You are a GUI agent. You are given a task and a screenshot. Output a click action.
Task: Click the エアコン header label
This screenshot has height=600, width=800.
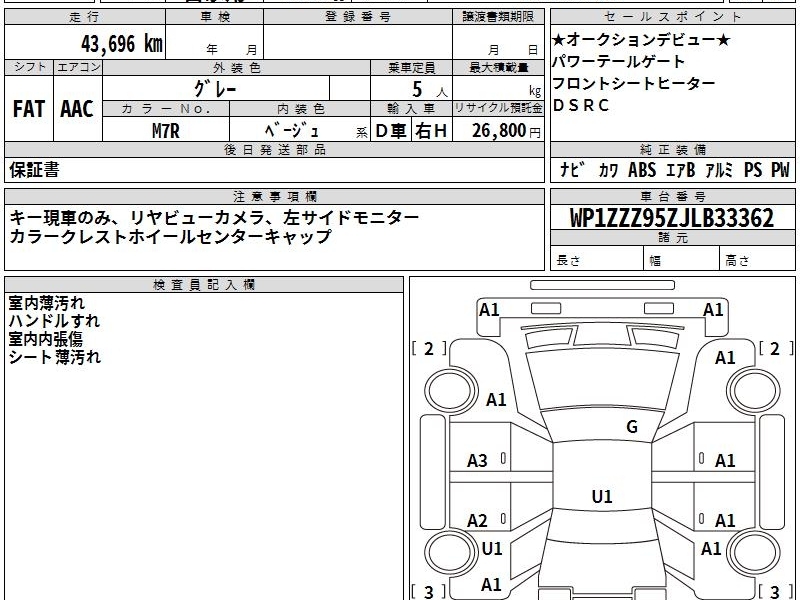78,67
